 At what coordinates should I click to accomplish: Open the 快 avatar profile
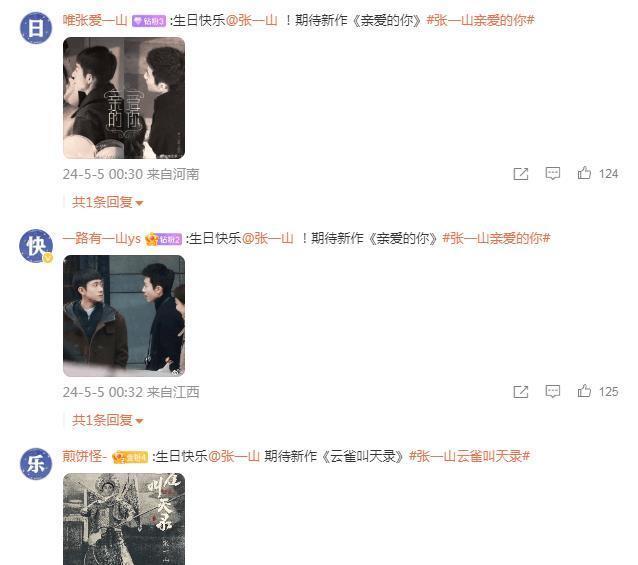(x=36, y=246)
